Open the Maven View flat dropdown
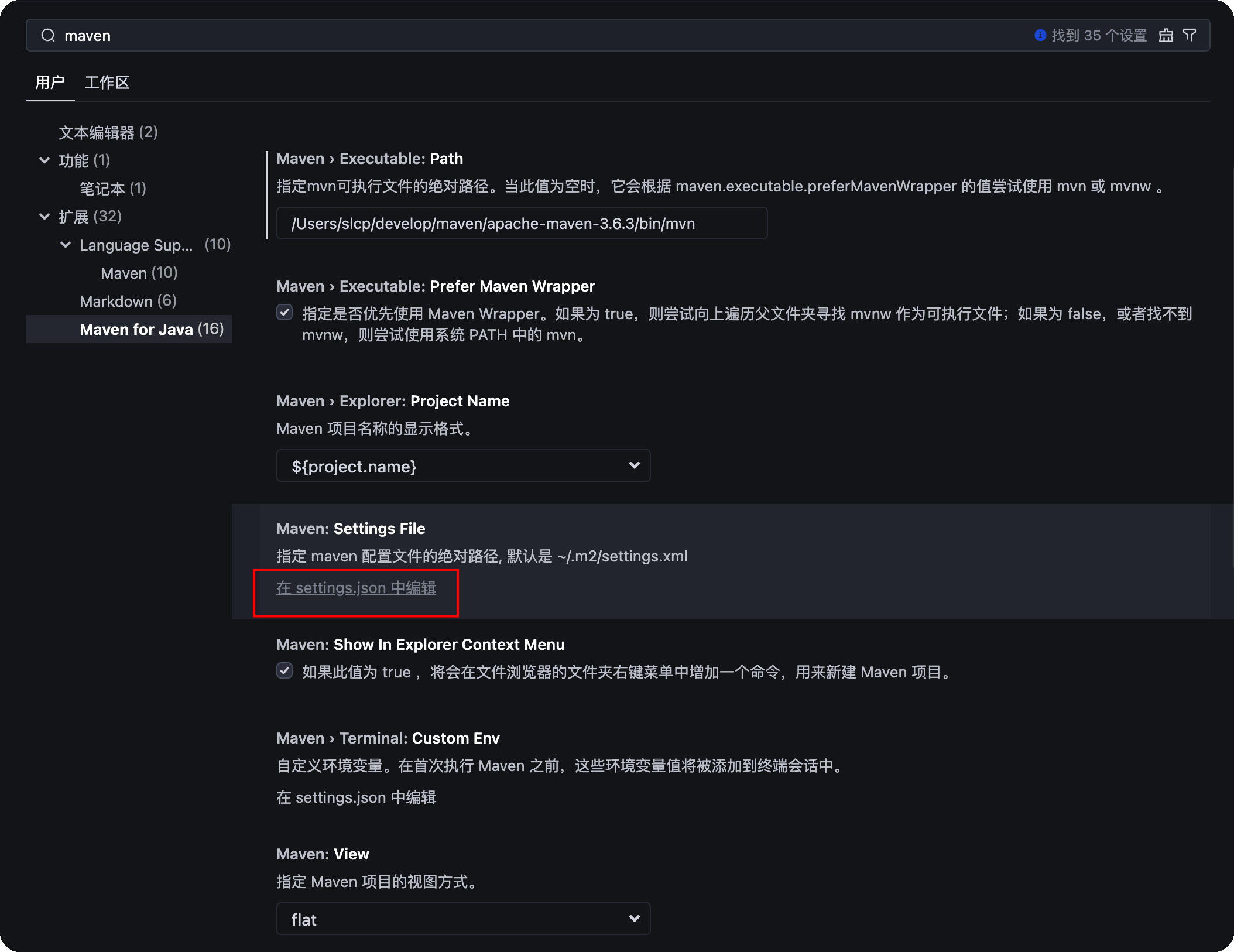 tap(463, 919)
